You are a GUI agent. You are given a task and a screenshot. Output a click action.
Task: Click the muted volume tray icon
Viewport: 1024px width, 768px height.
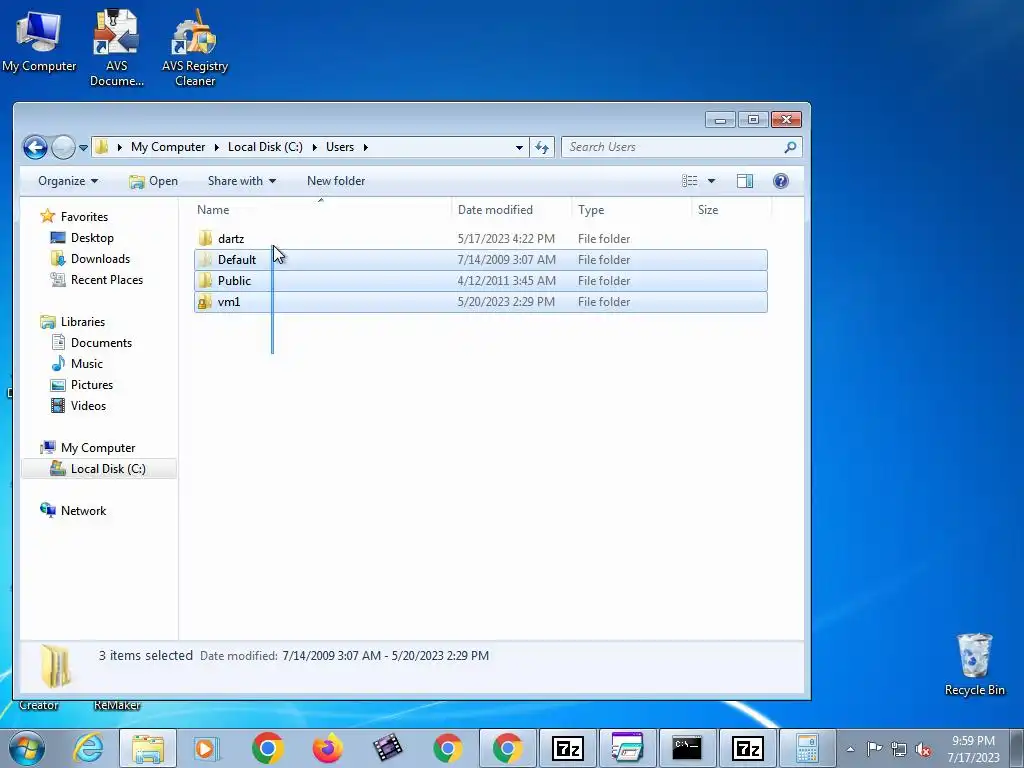pyautogui.click(x=923, y=749)
